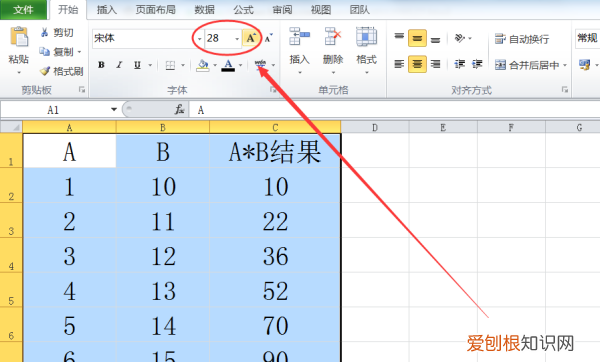
Task: Click the Cut (剪切) scissors icon
Action: tap(44, 33)
